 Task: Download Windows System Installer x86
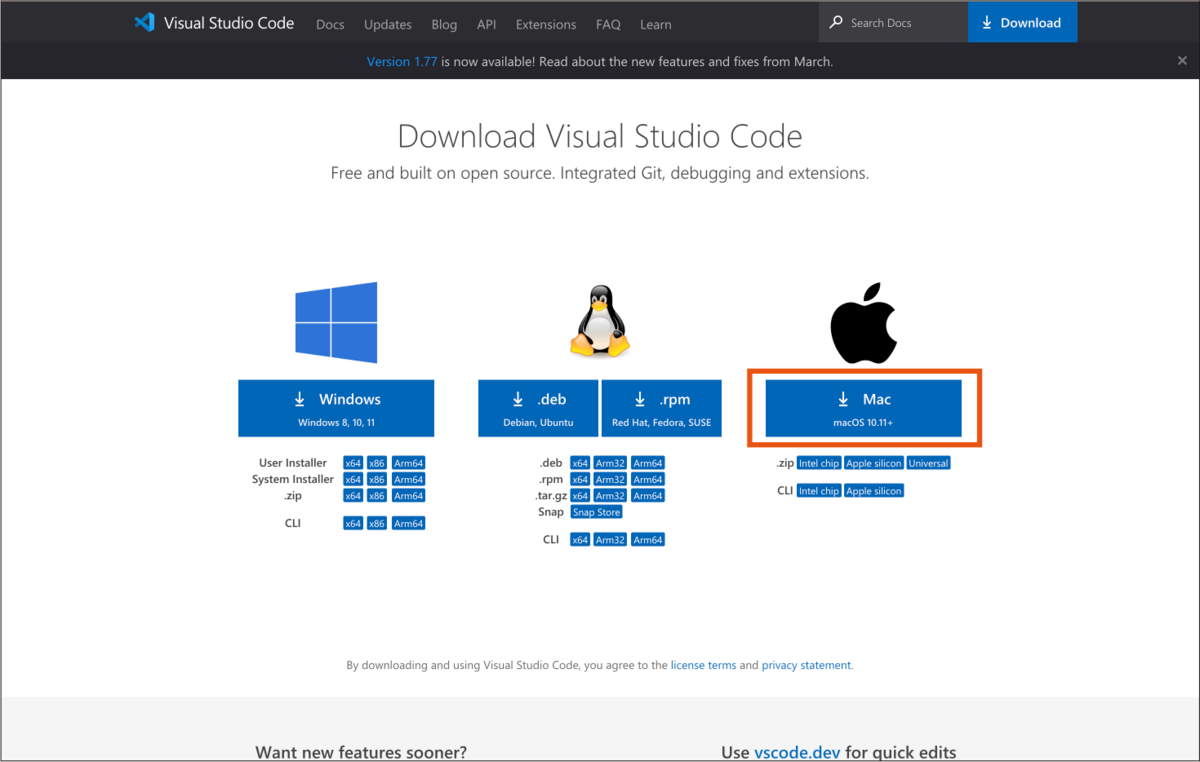tap(377, 480)
